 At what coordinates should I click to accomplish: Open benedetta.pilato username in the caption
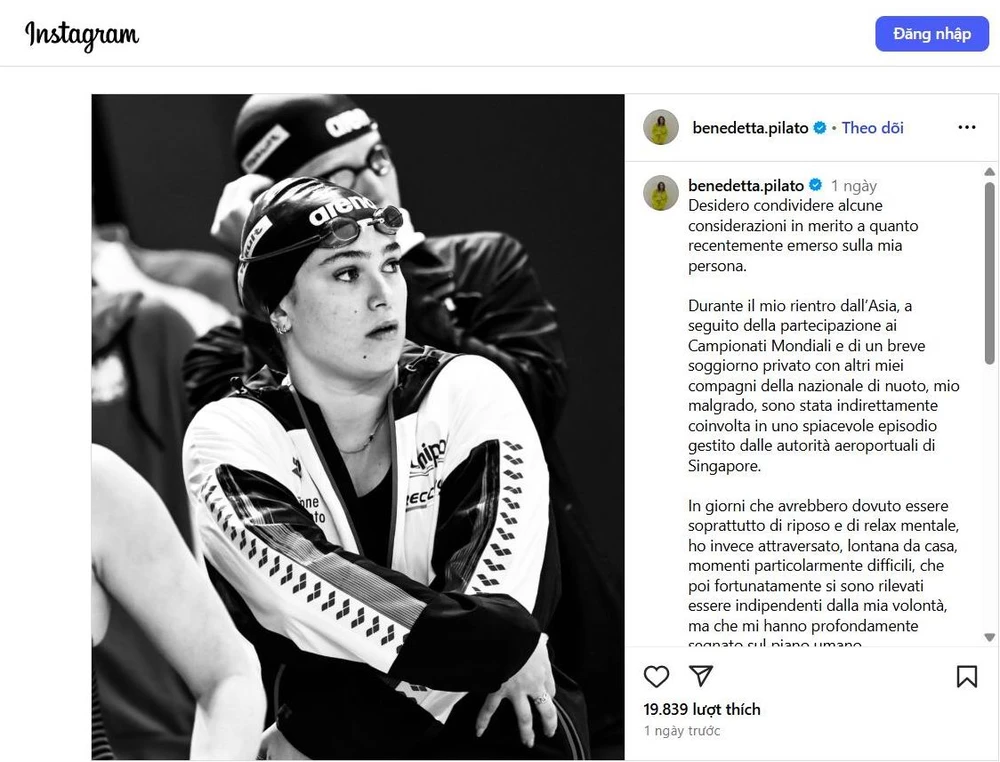pyautogui.click(x=746, y=186)
